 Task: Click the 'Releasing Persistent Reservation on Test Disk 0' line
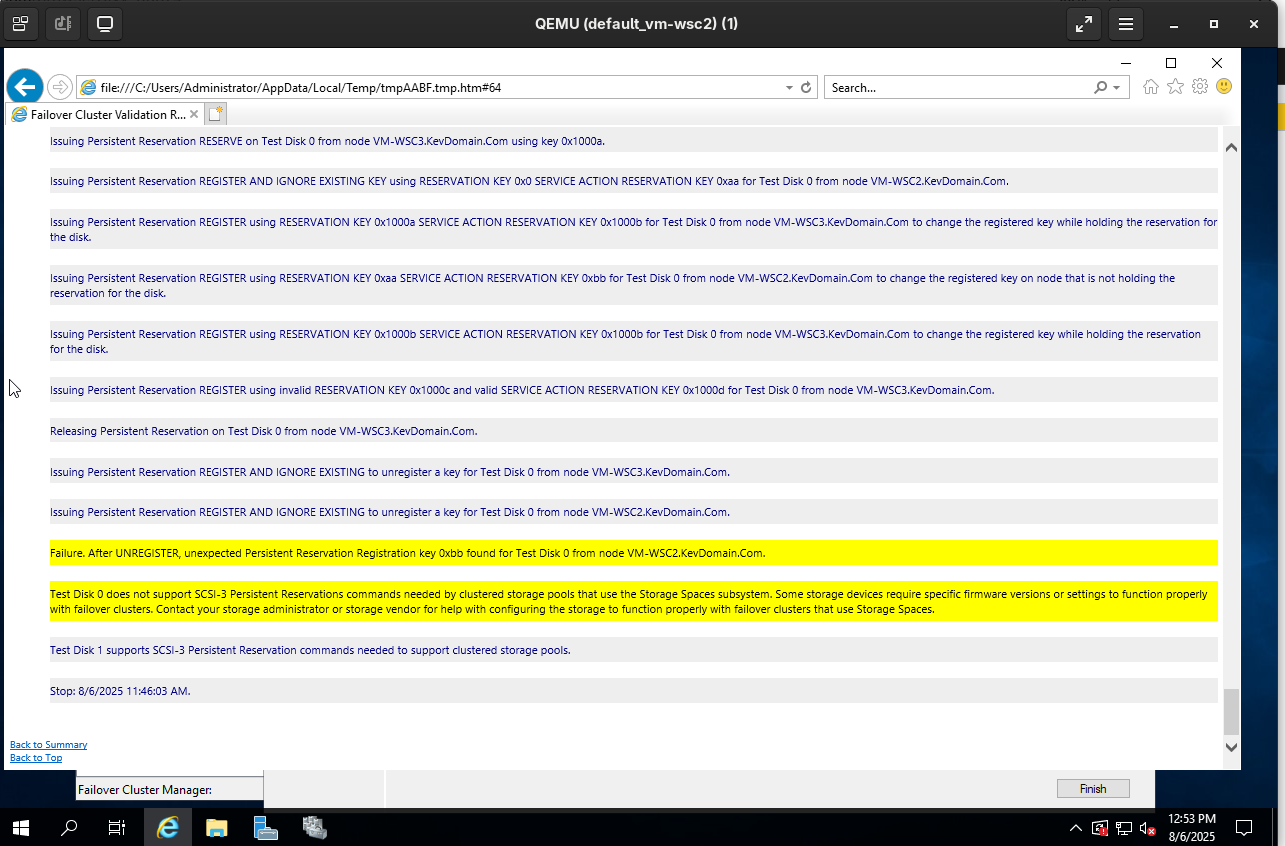click(x=634, y=431)
